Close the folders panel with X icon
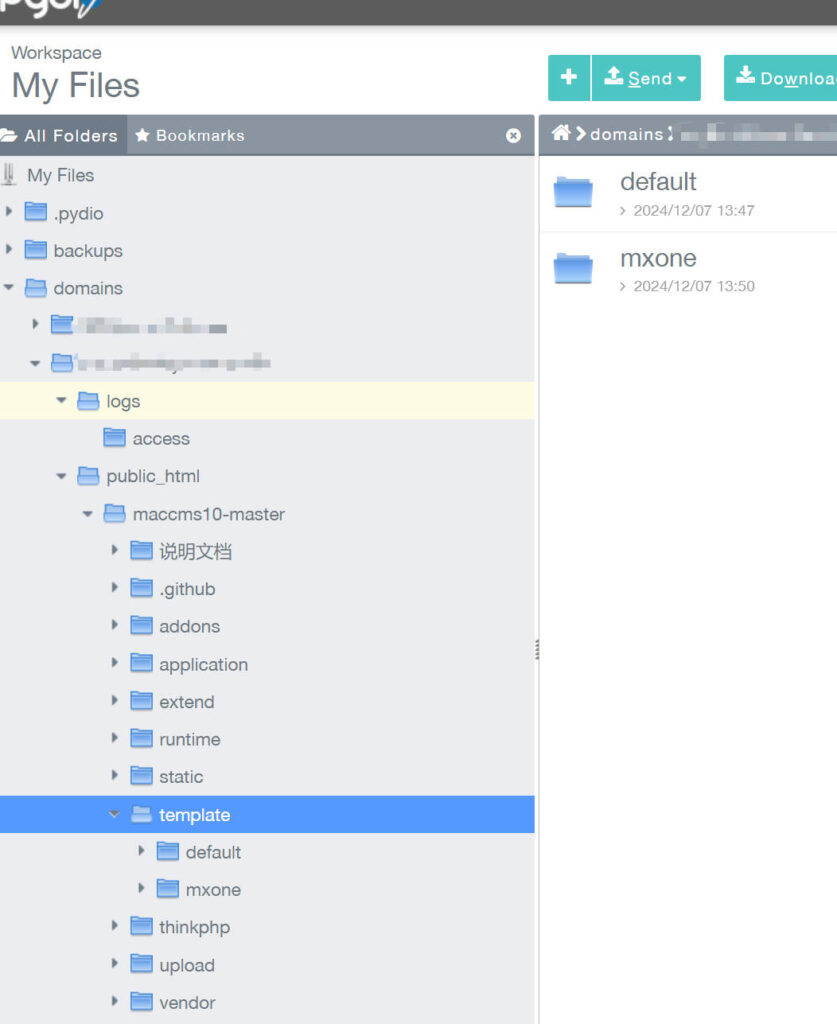 click(x=513, y=135)
